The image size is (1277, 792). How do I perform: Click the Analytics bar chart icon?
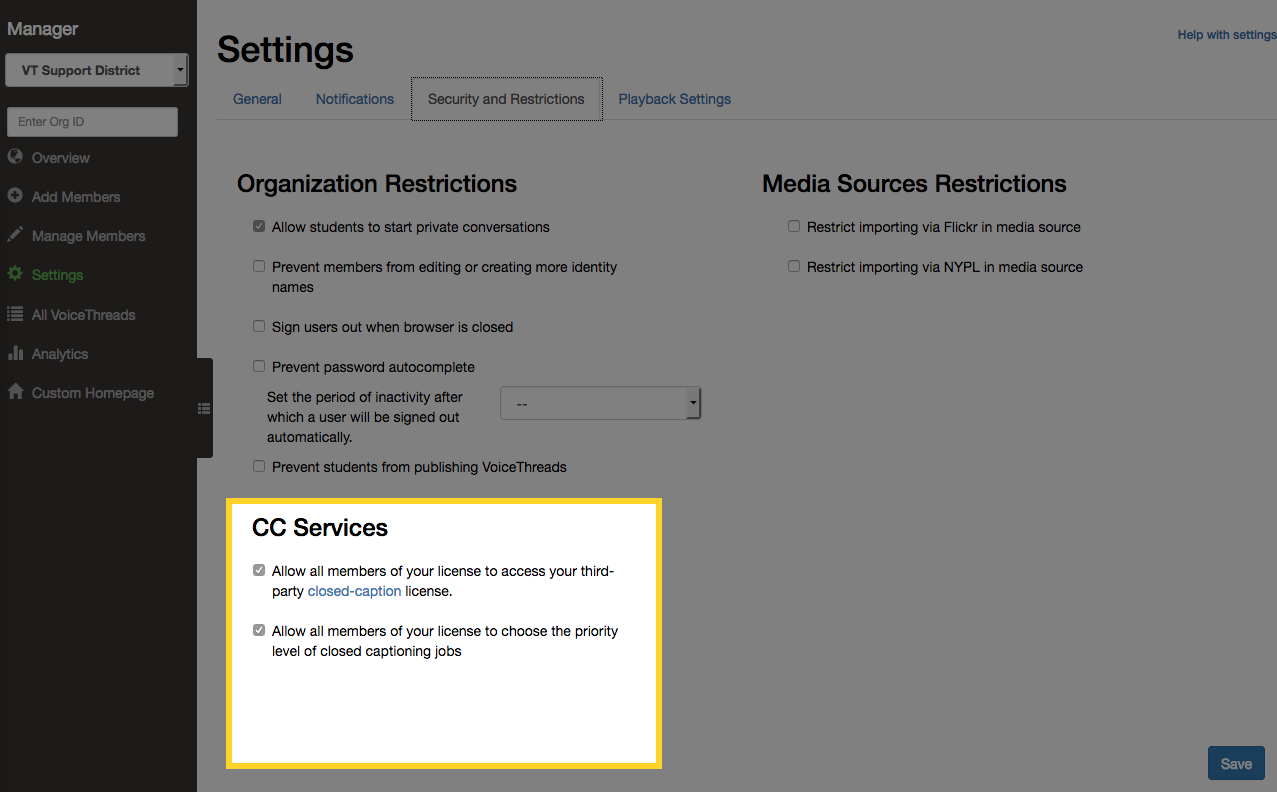click(15, 353)
